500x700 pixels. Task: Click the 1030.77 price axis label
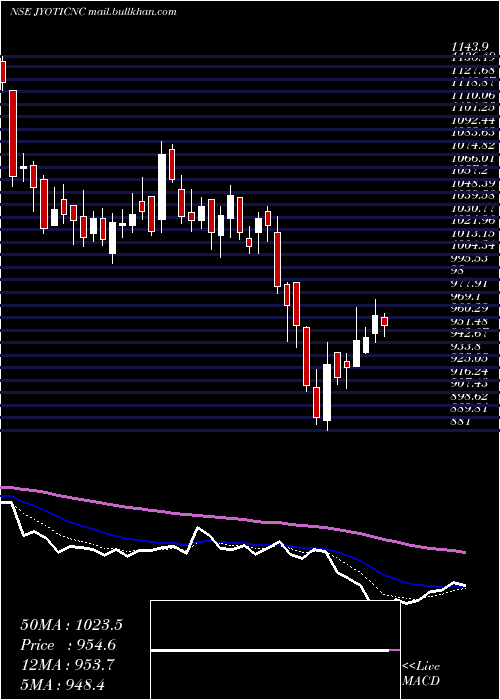(x=470, y=208)
